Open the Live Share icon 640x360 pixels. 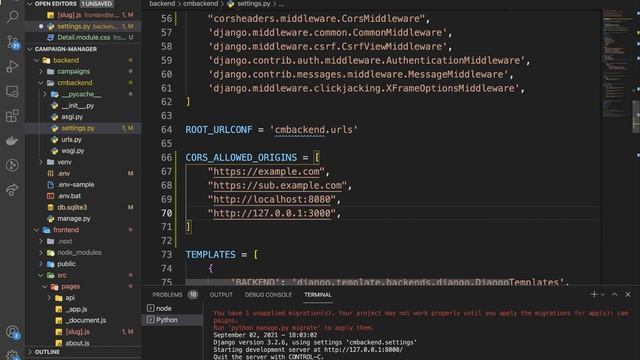click(12, 190)
